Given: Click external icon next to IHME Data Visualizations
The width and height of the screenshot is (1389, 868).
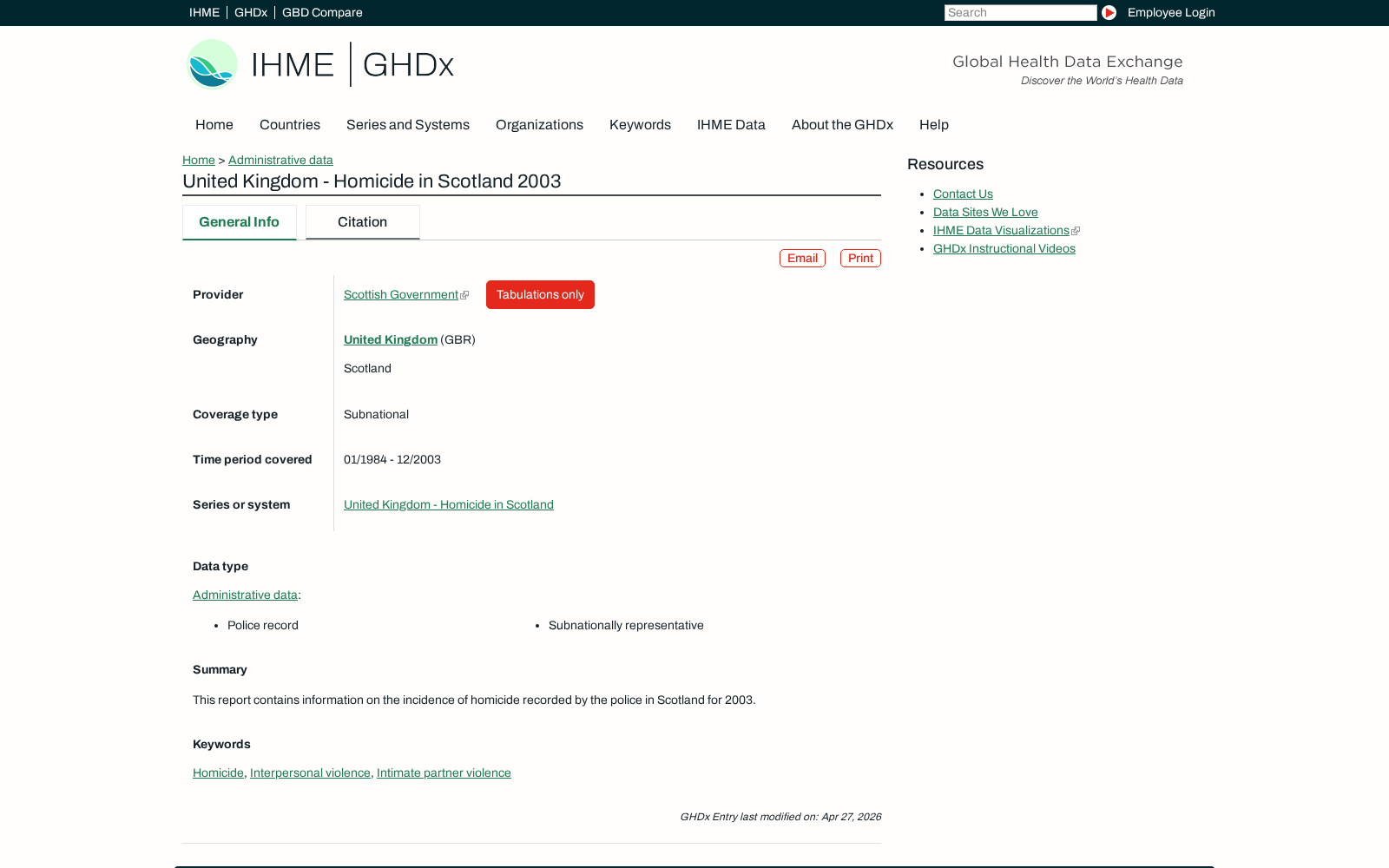Looking at the screenshot, I should click(x=1076, y=231).
